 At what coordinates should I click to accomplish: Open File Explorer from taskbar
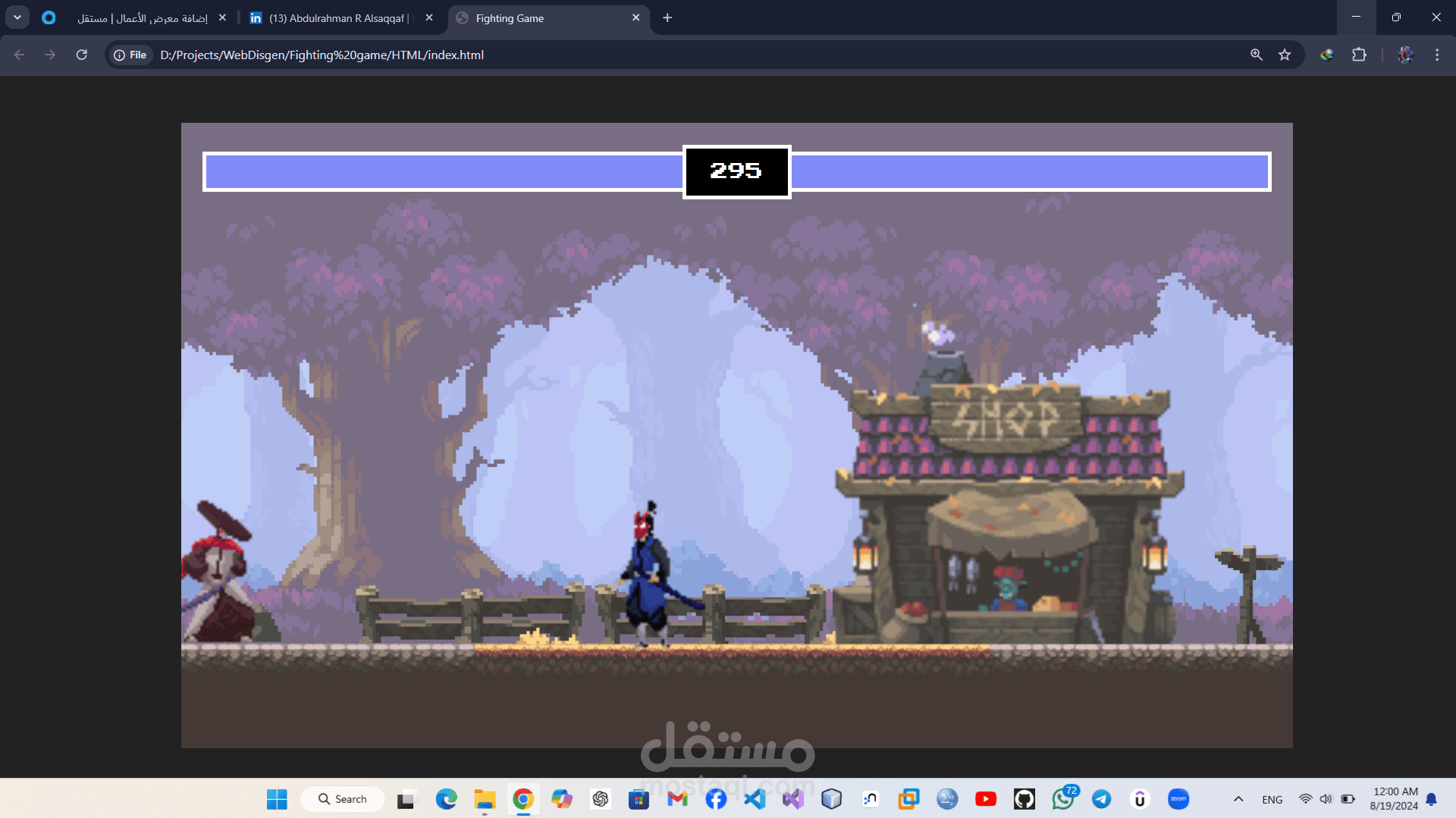pos(485,799)
